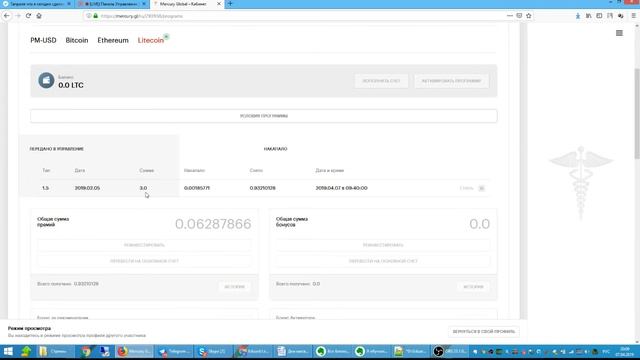Click the reinvest button in the bonuses card
This screenshot has height=360, width=640.
(383, 245)
